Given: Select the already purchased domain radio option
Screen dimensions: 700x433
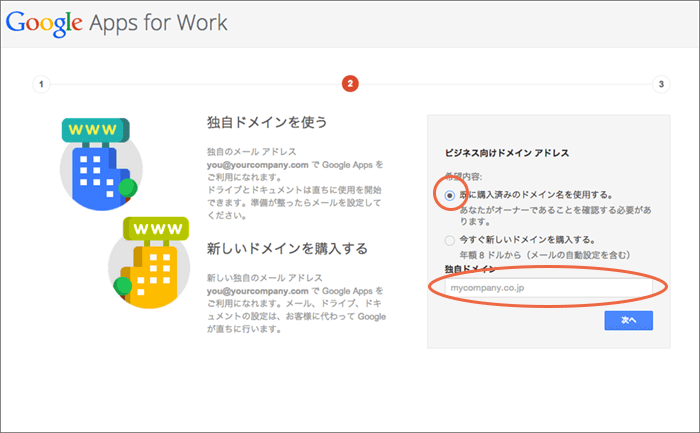Looking at the screenshot, I should (x=450, y=196).
